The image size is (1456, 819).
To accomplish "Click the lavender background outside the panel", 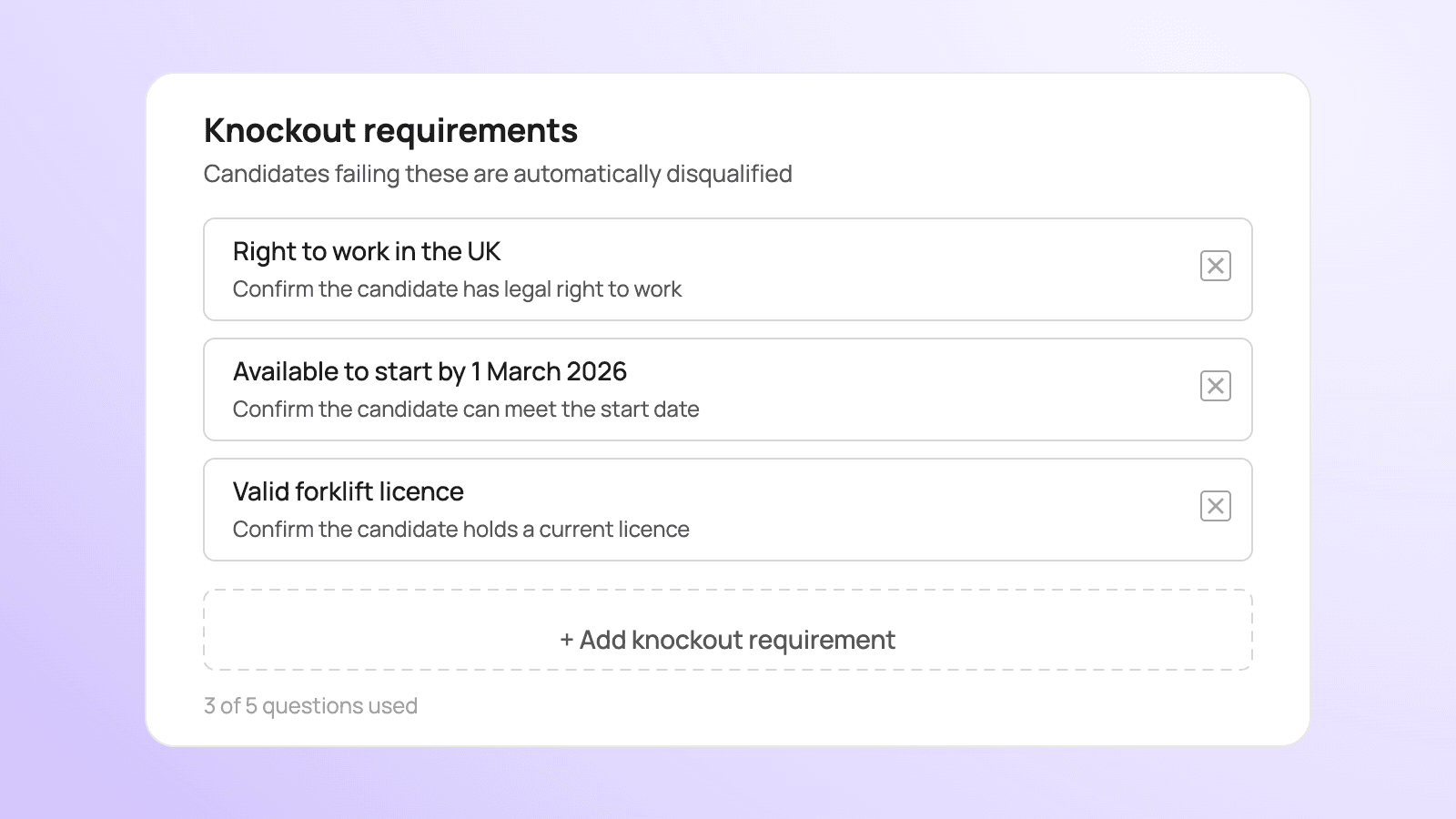I will tap(73, 409).
